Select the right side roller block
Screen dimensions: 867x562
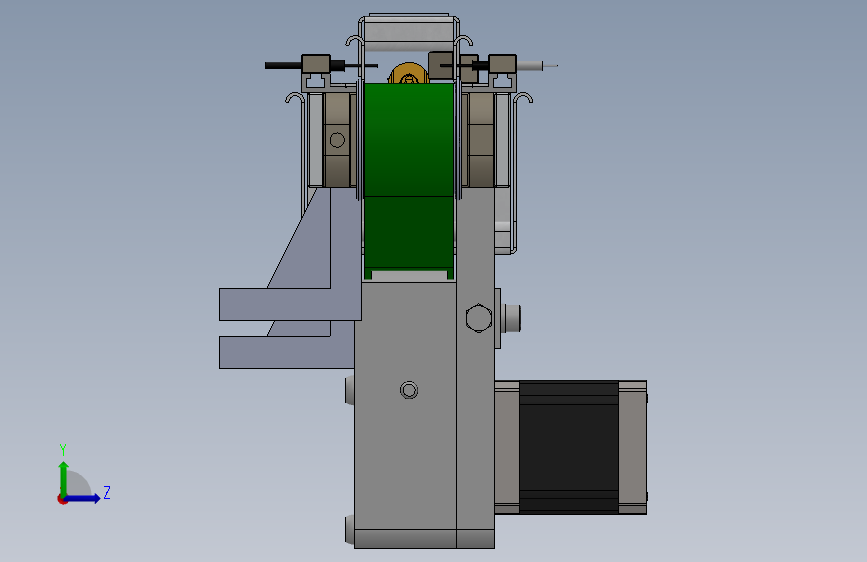480,140
